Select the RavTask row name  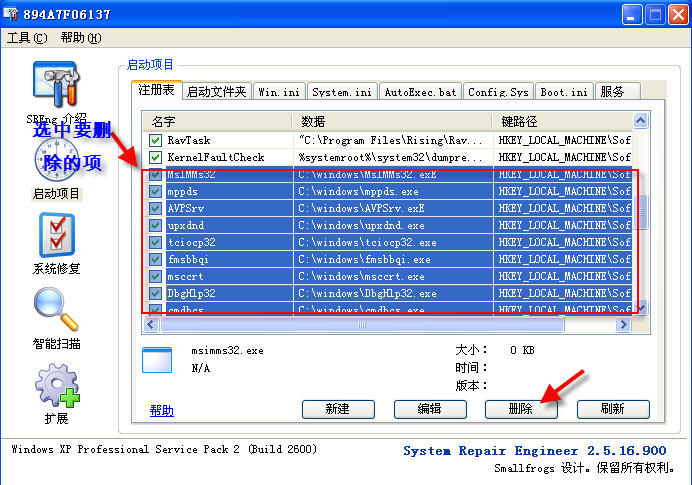point(189,140)
